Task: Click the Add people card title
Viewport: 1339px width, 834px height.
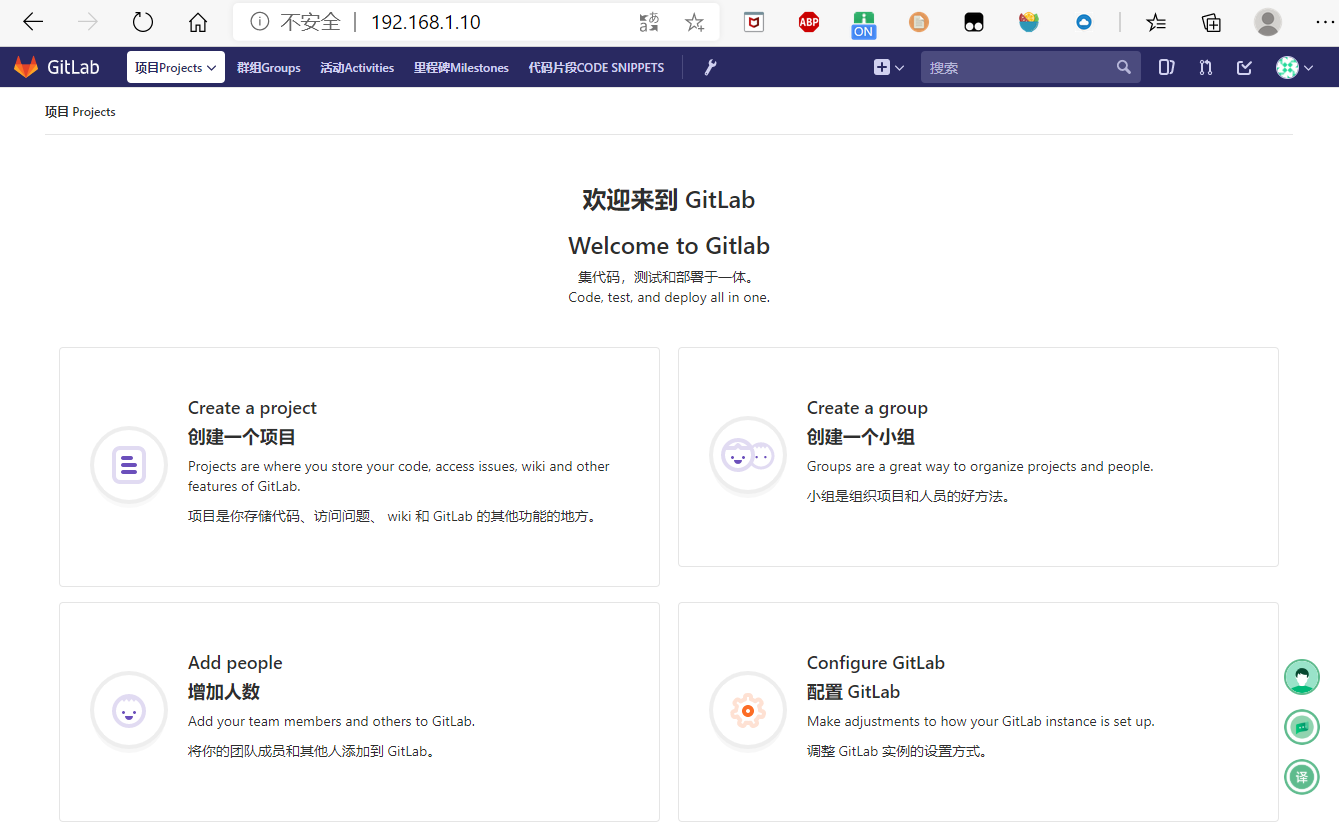Action: [x=235, y=662]
